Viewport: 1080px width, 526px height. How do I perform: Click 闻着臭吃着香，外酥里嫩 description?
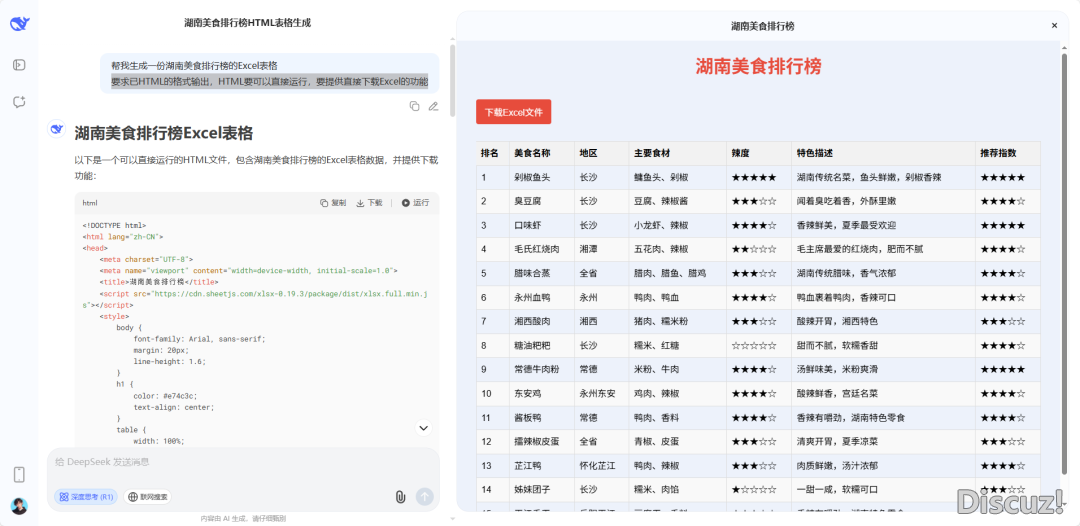click(x=883, y=201)
